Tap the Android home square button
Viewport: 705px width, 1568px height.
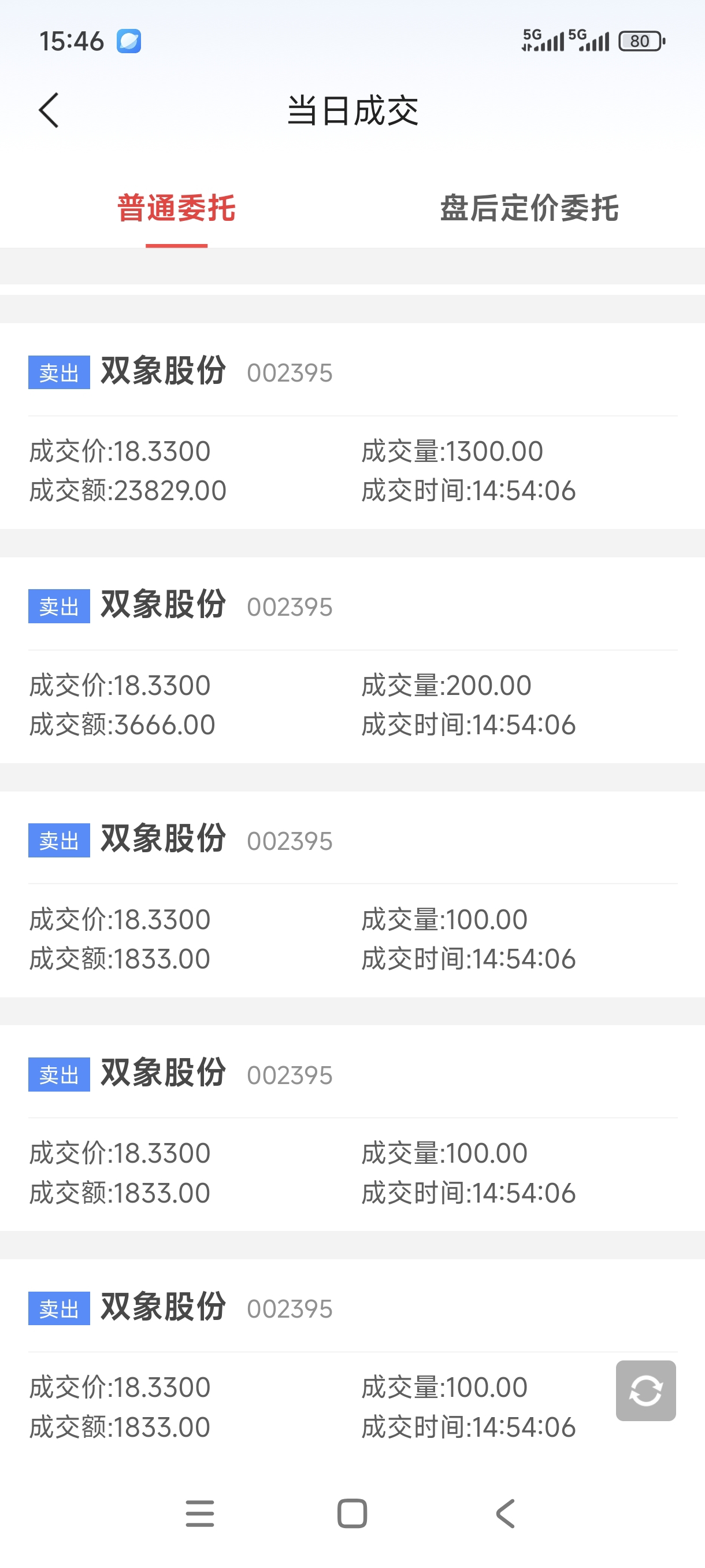point(352,1513)
